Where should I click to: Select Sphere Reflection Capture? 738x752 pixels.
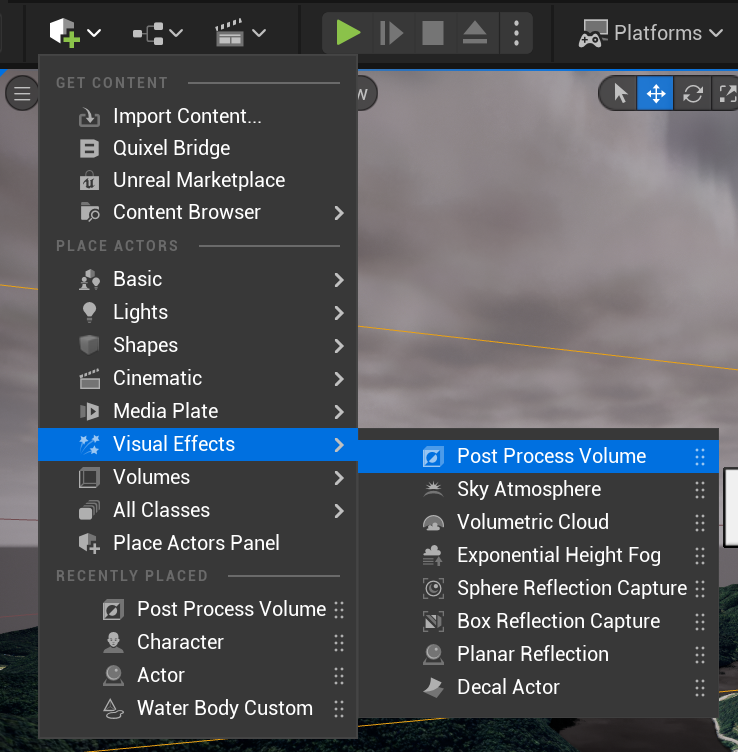(x=538, y=588)
